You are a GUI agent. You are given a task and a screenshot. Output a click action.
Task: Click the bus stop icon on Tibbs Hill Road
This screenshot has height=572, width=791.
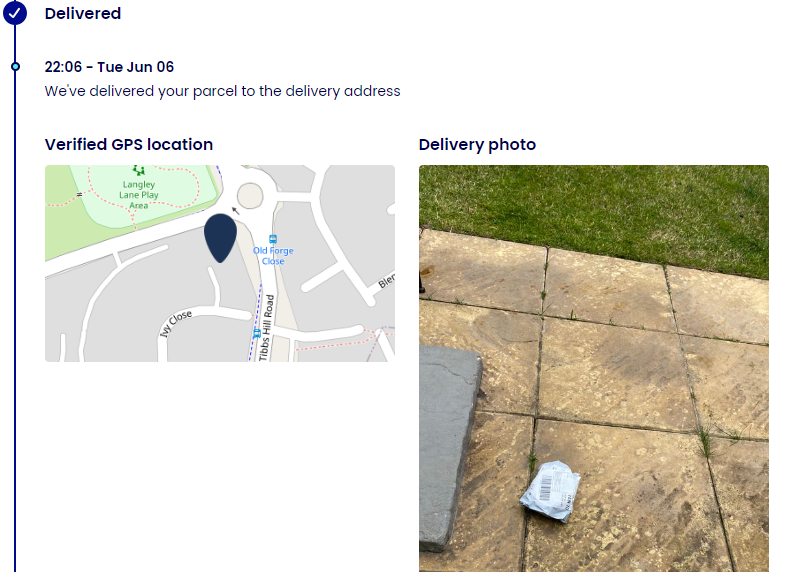pyautogui.click(x=257, y=333)
